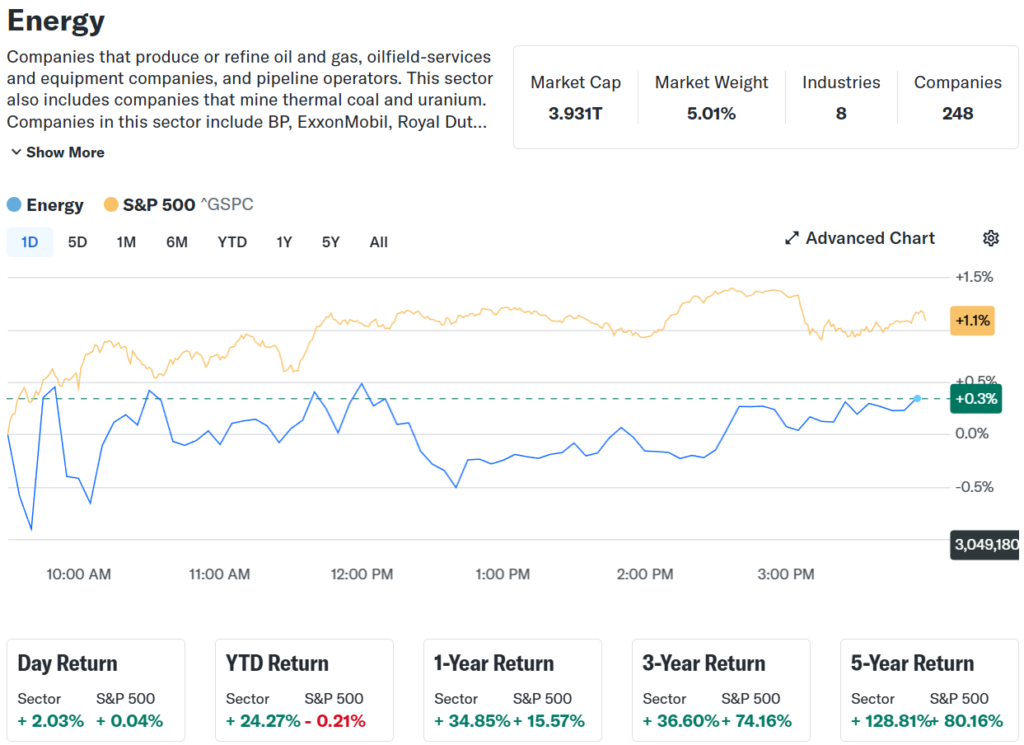Open chart settings gear icon
The height and width of the screenshot is (745, 1024).
pyautogui.click(x=990, y=238)
